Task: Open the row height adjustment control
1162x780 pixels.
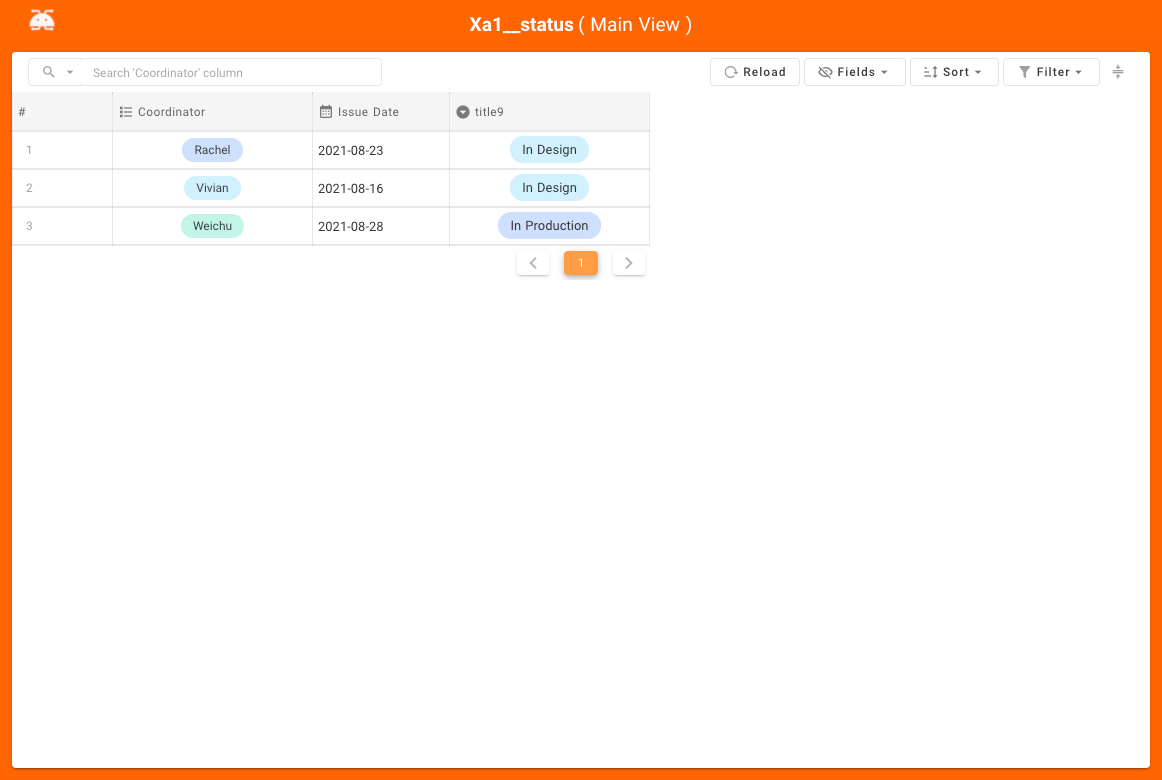Action: pyautogui.click(x=1117, y=71)
